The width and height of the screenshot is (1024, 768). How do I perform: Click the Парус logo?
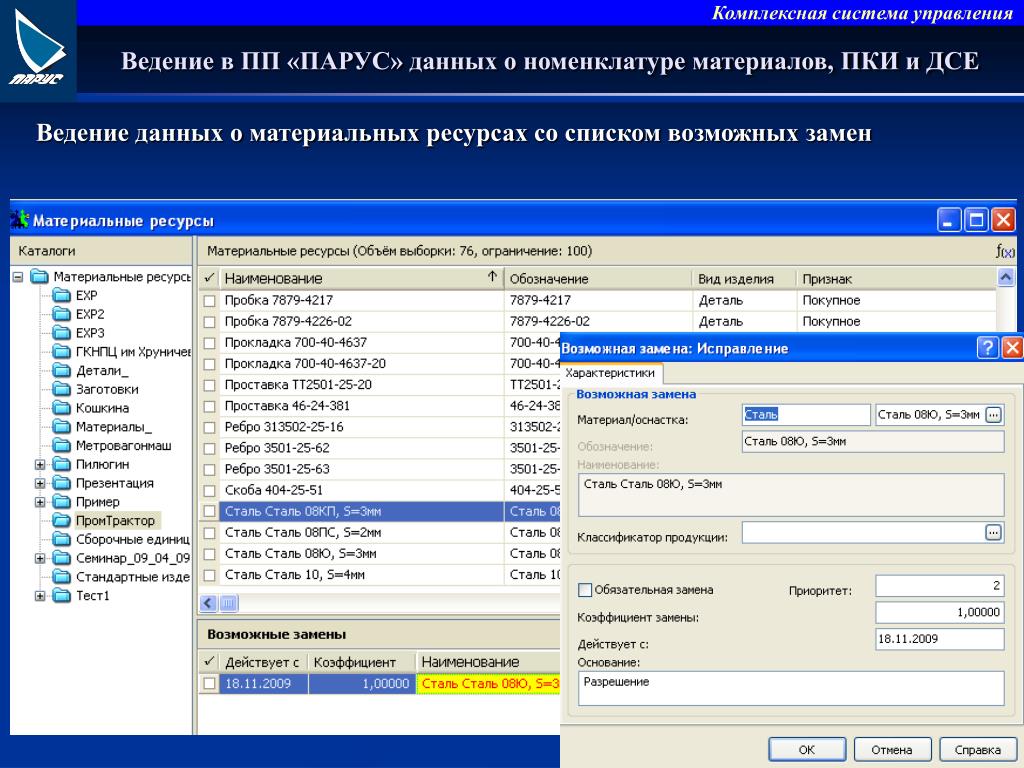(x=38, y=49)
